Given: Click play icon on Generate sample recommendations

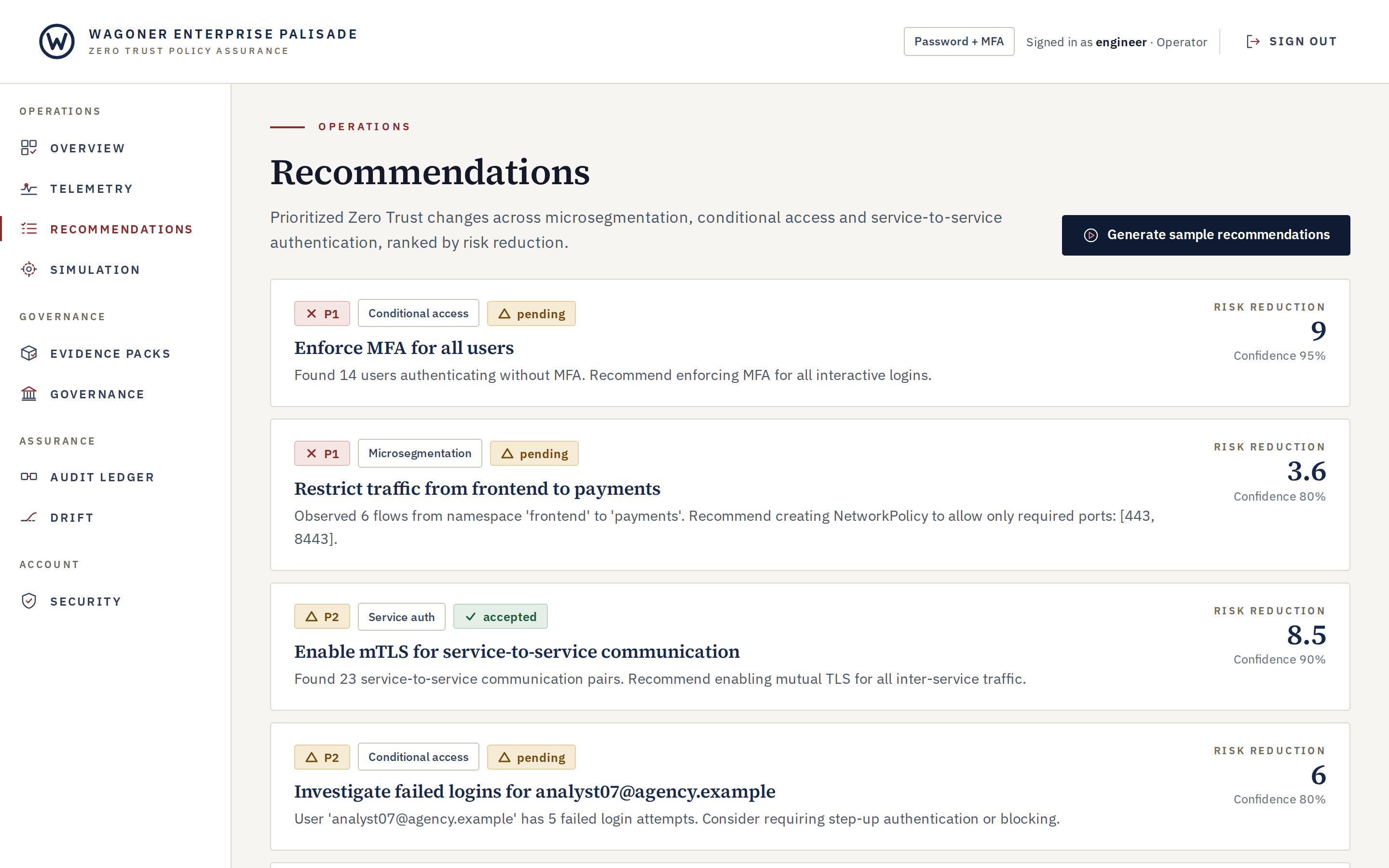Looking at the screenshot, I should coord(1090,235).
